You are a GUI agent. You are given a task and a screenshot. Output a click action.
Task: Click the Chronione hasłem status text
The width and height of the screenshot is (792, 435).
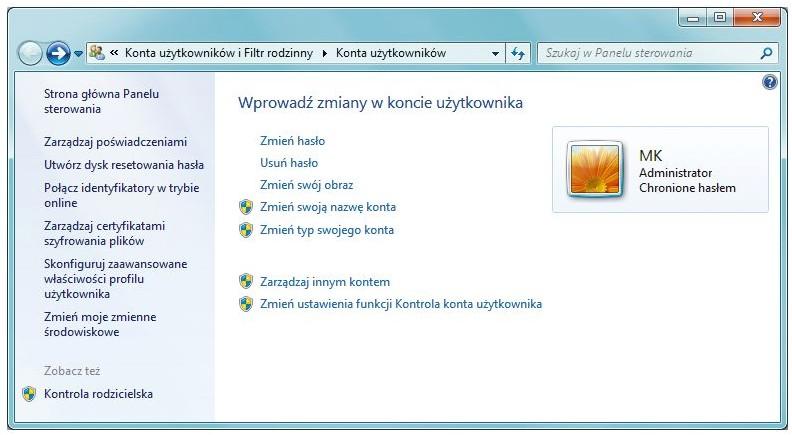(x=687, y=188)
